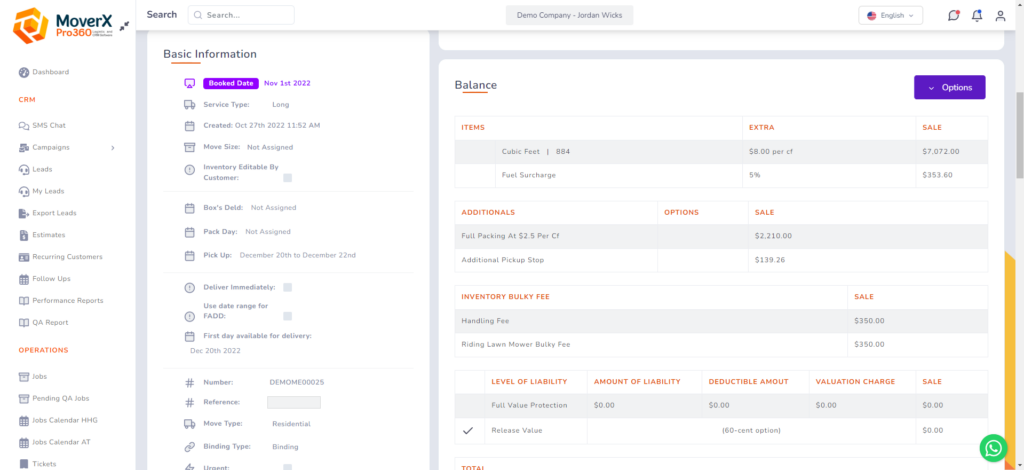Click the Booked Date badge

pos(231,84)
